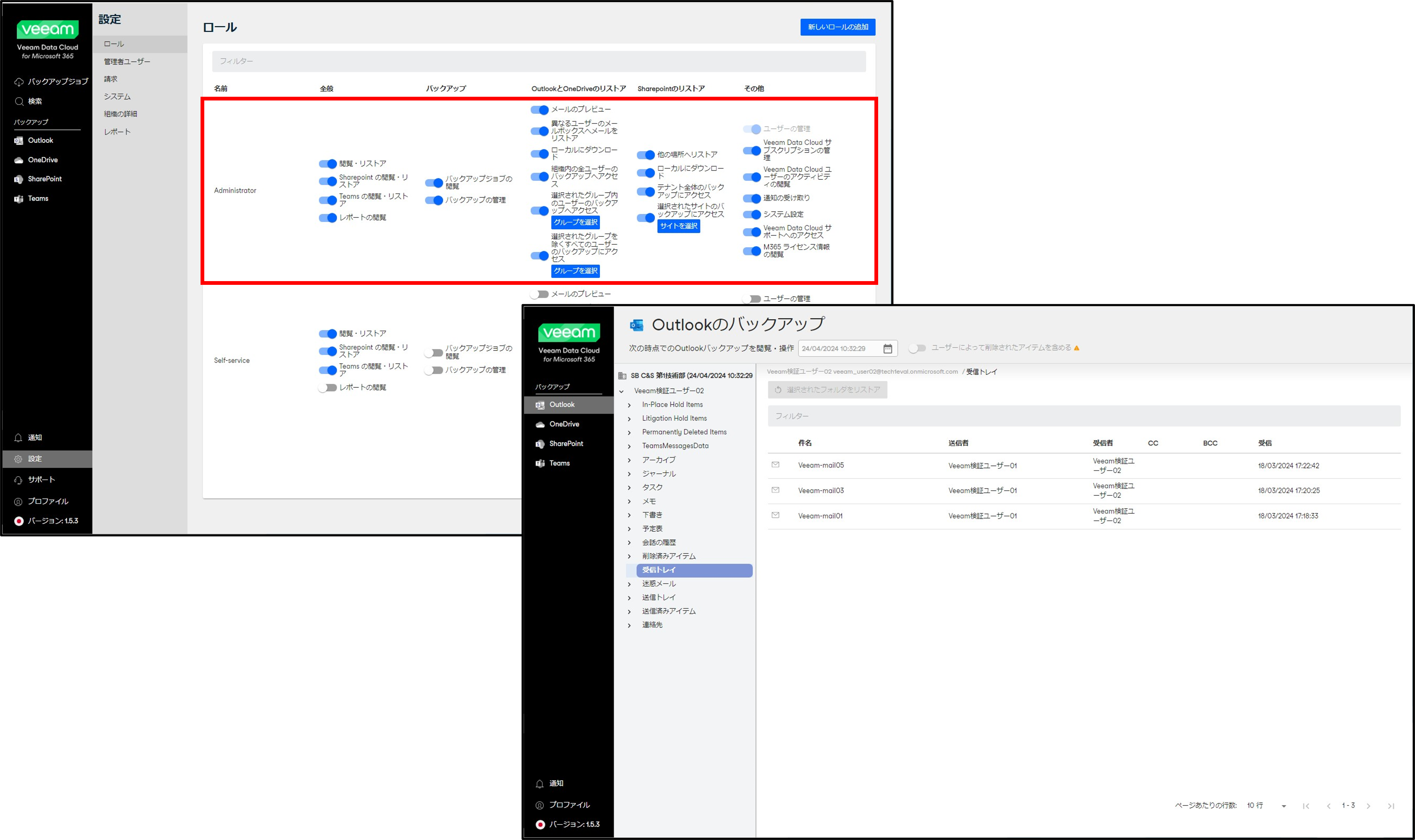The height and width of the screenshot is (840, 1415).
Task: Click the OneDrive cloud icon in front sidebar
Action: coord(540,424)
